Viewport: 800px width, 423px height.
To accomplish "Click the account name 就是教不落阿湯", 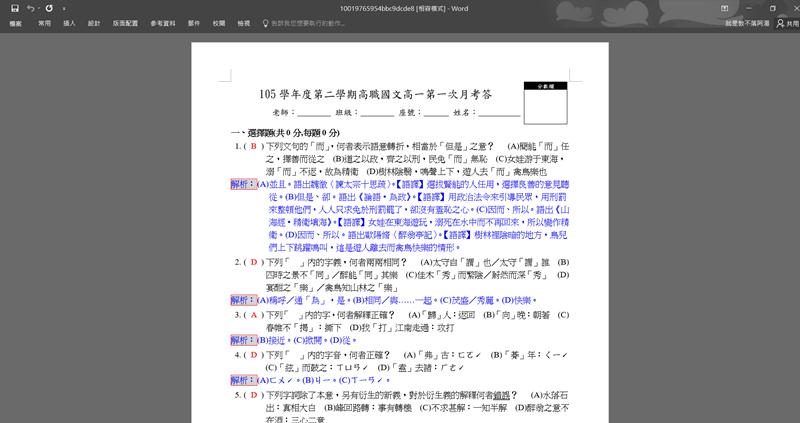I will pyautogui.click(x=747, y=23).
